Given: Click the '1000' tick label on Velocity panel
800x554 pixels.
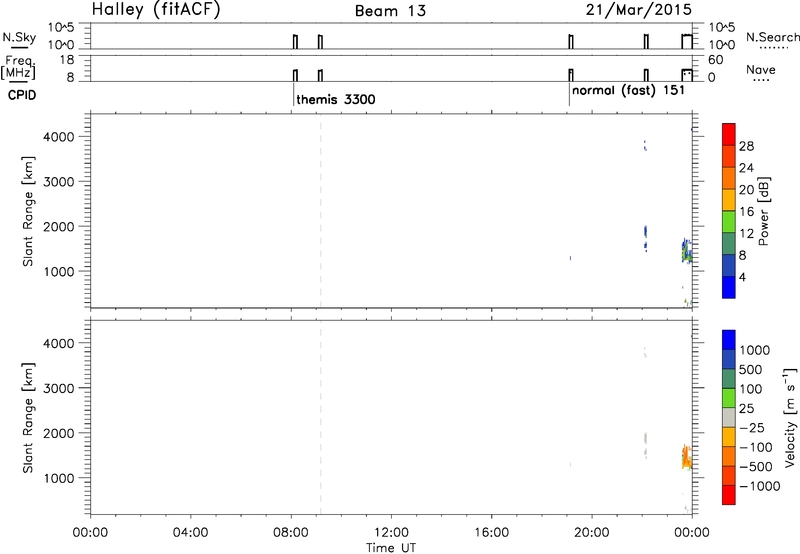Looking at the screenshot, I should pos(59,477).
